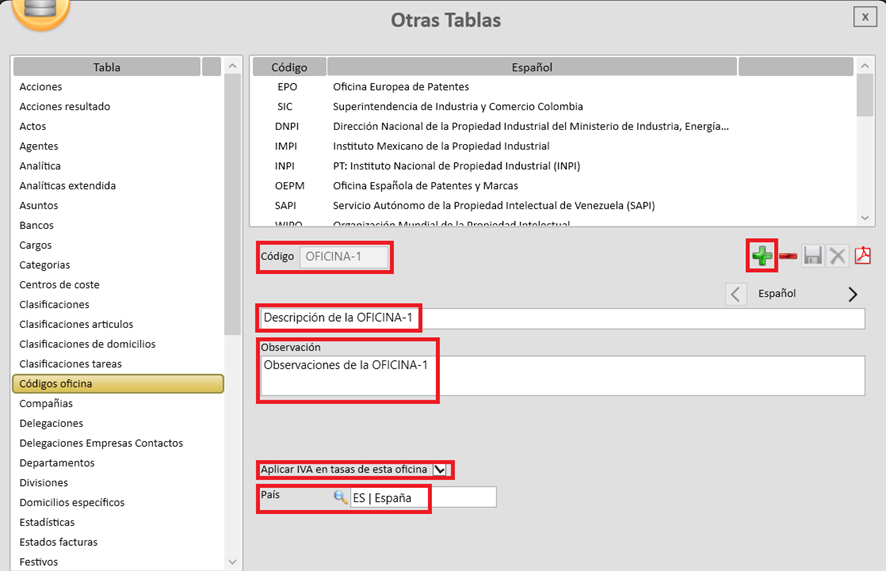
Task: Switch to next language with right arrow
Action: (x=853, y=294)
